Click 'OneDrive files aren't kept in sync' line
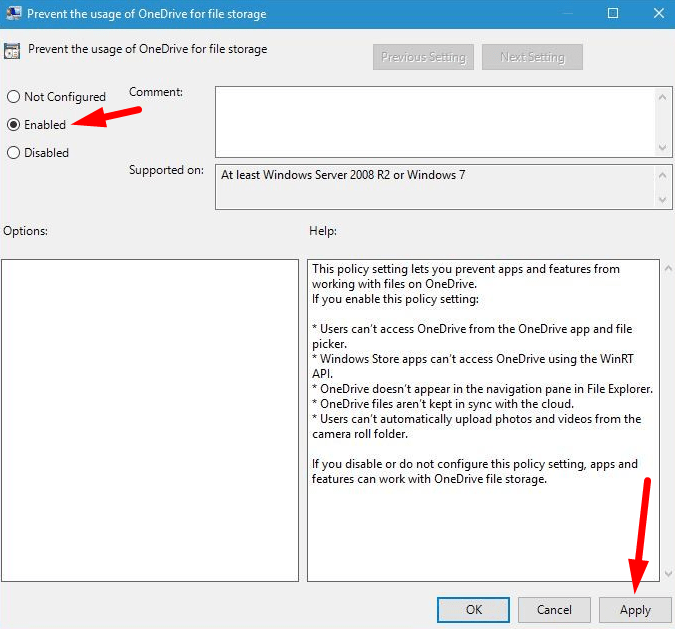 click(x=443, y=404)
